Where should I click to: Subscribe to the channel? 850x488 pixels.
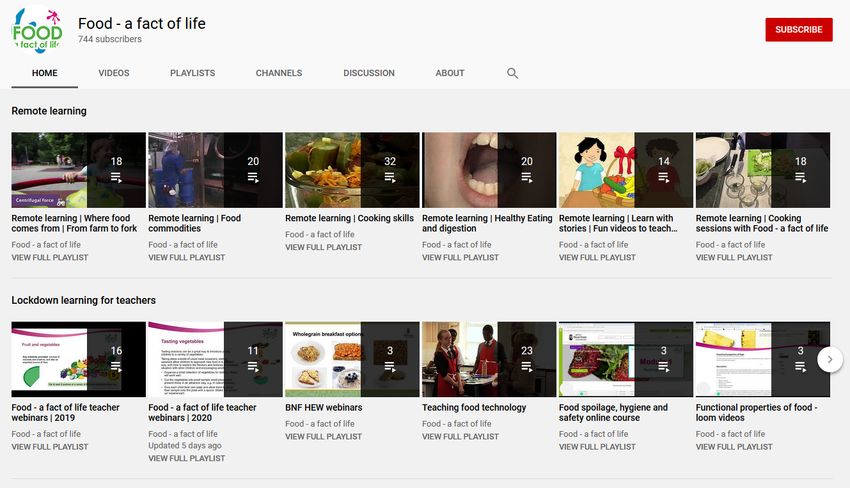click(798, 30)
